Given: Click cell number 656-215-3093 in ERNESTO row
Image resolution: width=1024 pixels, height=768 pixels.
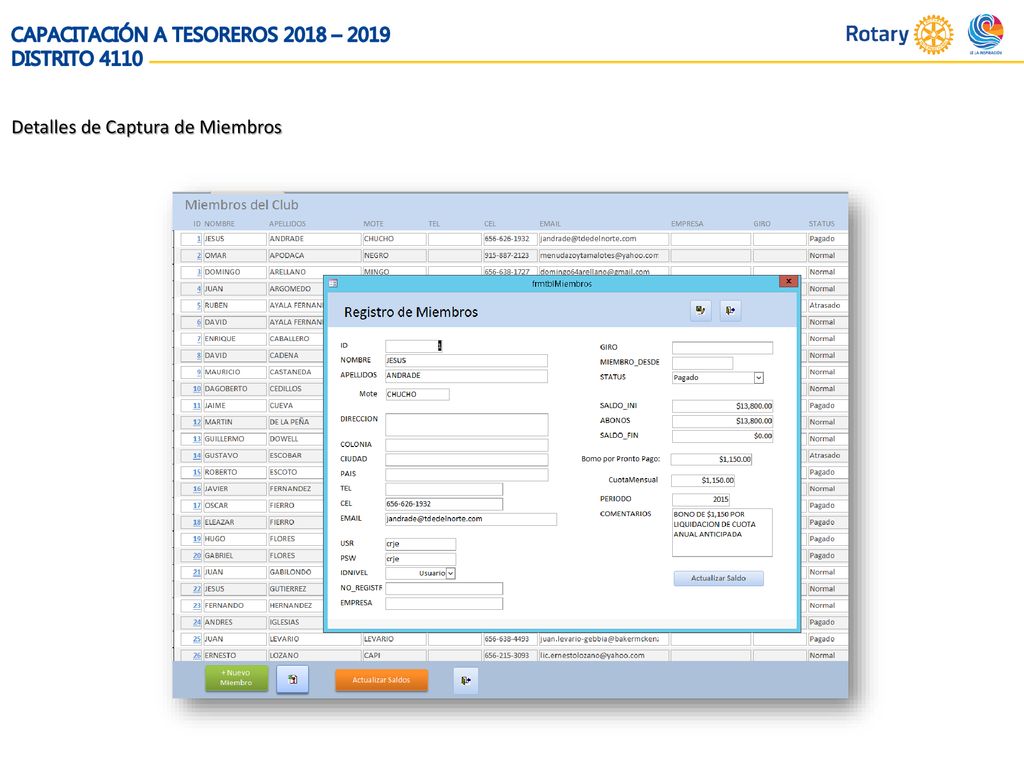Looking at the screenshot, I should pyautogui.click(x=509, y=656).
